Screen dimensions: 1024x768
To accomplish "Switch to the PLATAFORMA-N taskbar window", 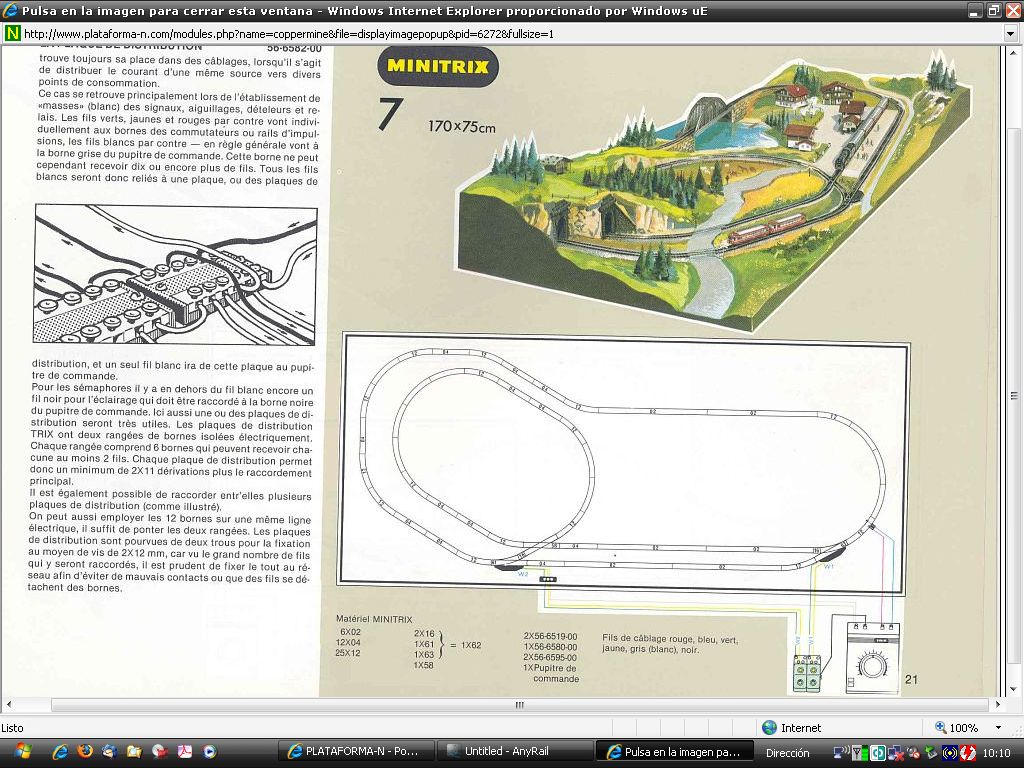I will pos(357,751).
